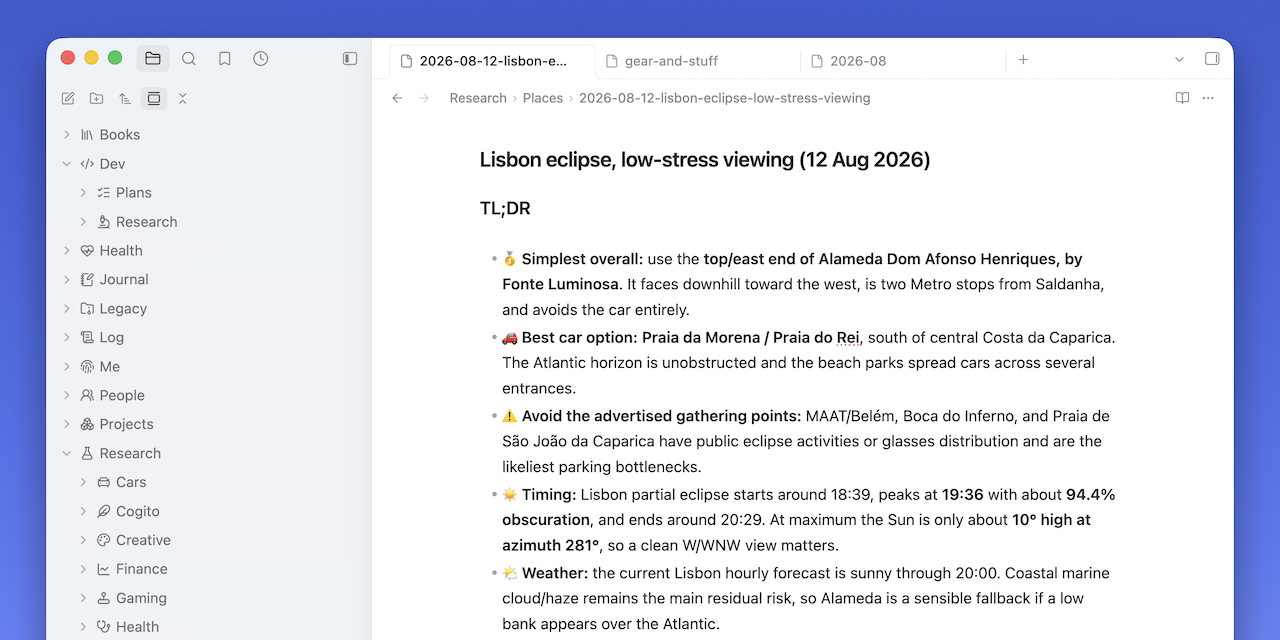Toggle the right sidebar icon
The width and height of the screenshot is (1280, 640).
[1212, 59]
